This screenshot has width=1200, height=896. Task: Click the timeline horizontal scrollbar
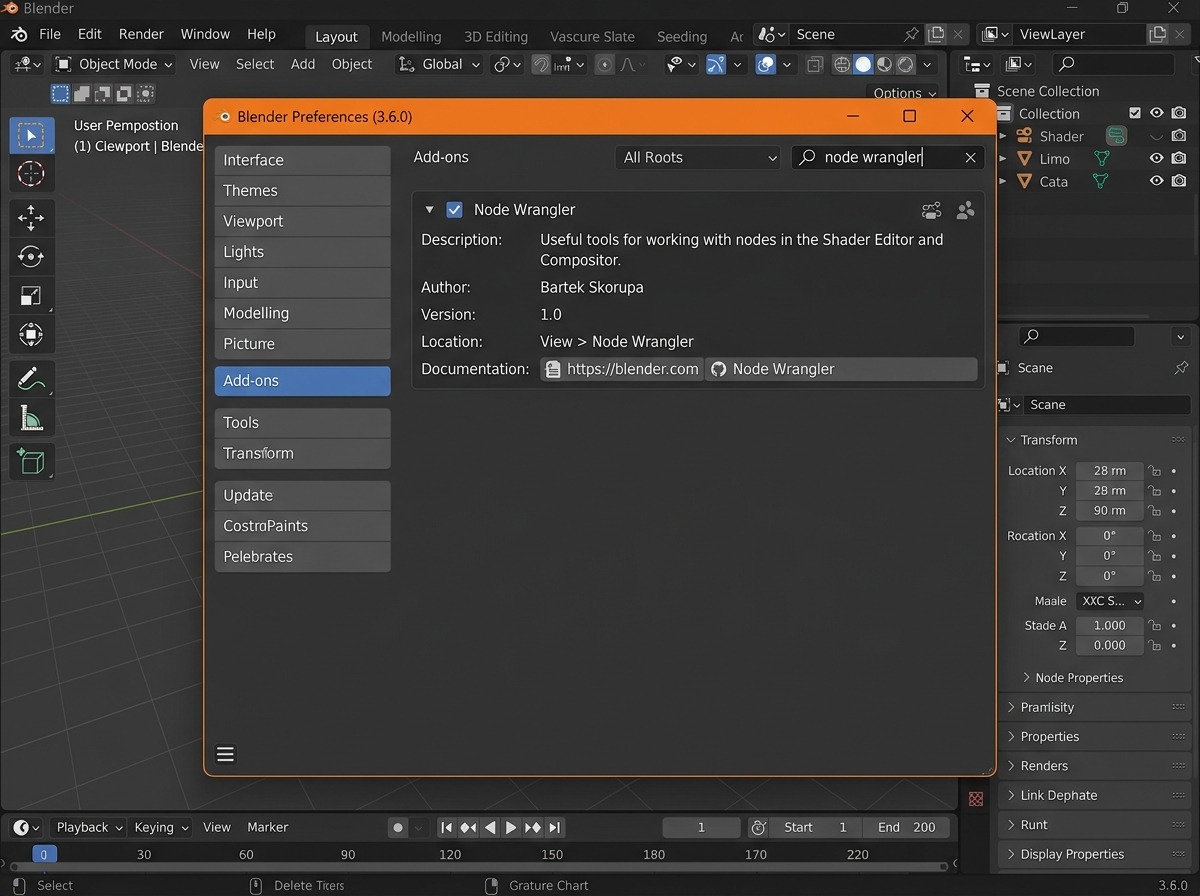pos(478,867)
